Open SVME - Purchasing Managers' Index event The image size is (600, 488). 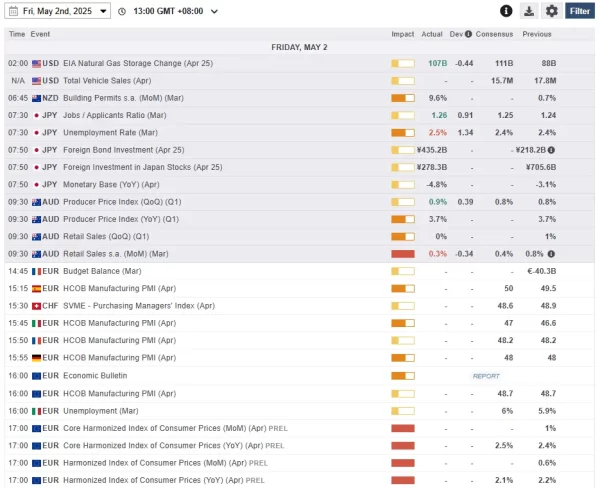click(x=139, y=306)
